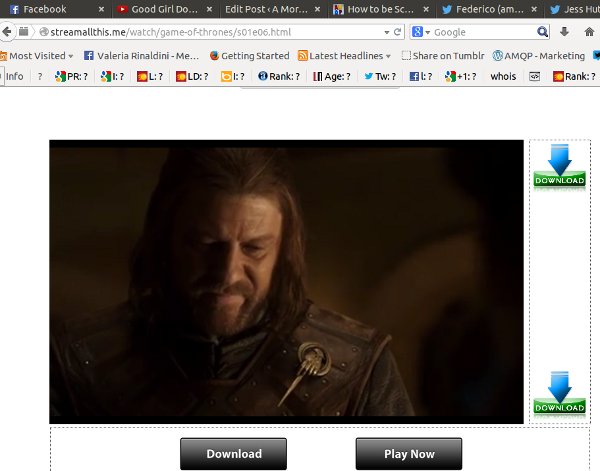Click the Bing index I: ? item
Viewport: 600px width, 471px height.
tap(233, 77)
